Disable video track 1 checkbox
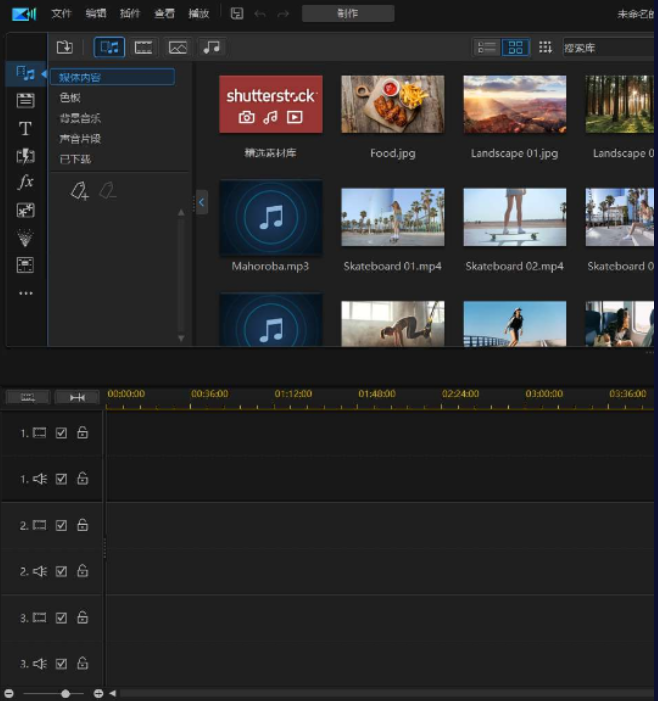The width and height of the screenshot is (658, 701). [x=61, y=433]
